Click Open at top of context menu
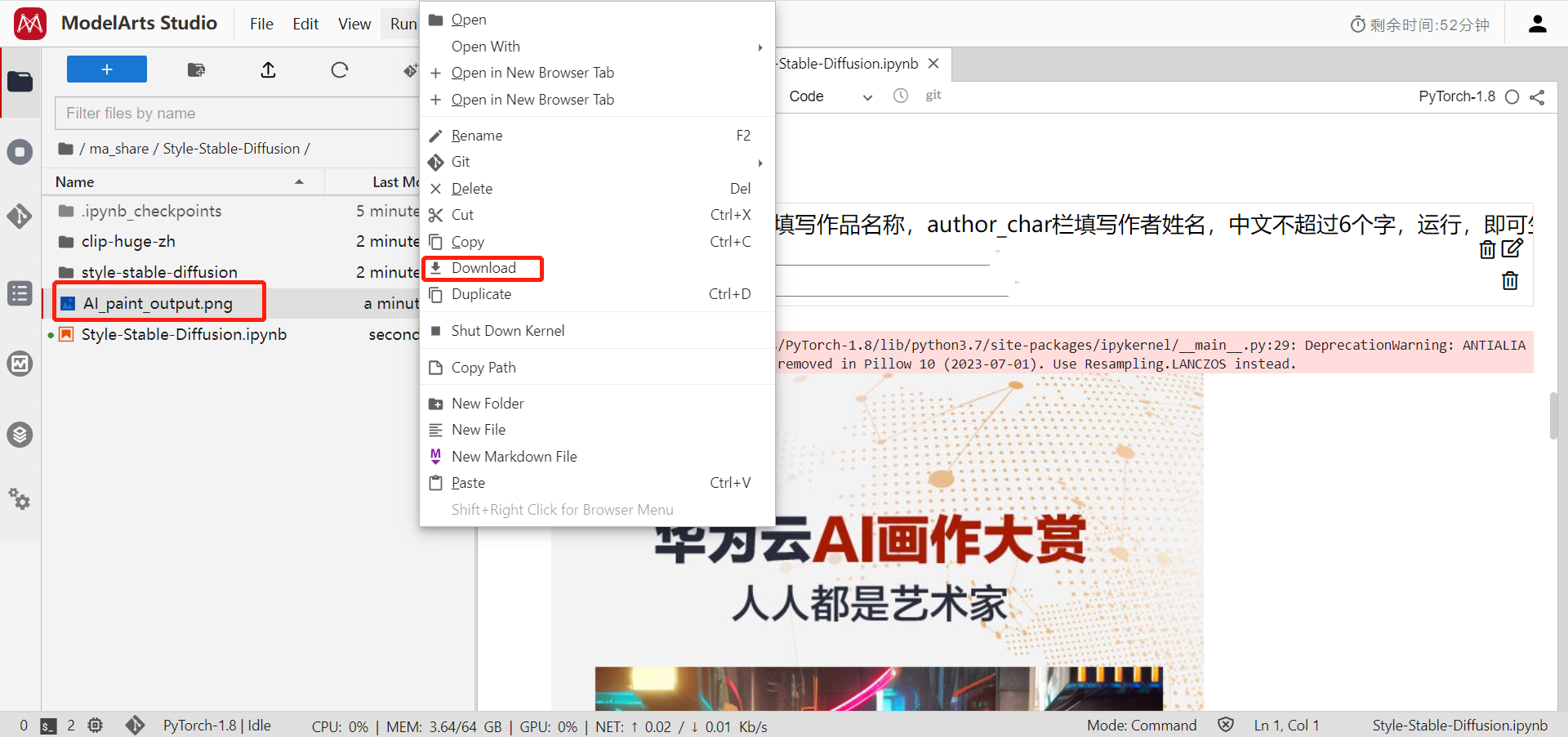The image size is (1568, 737). [x=597, y=20]
